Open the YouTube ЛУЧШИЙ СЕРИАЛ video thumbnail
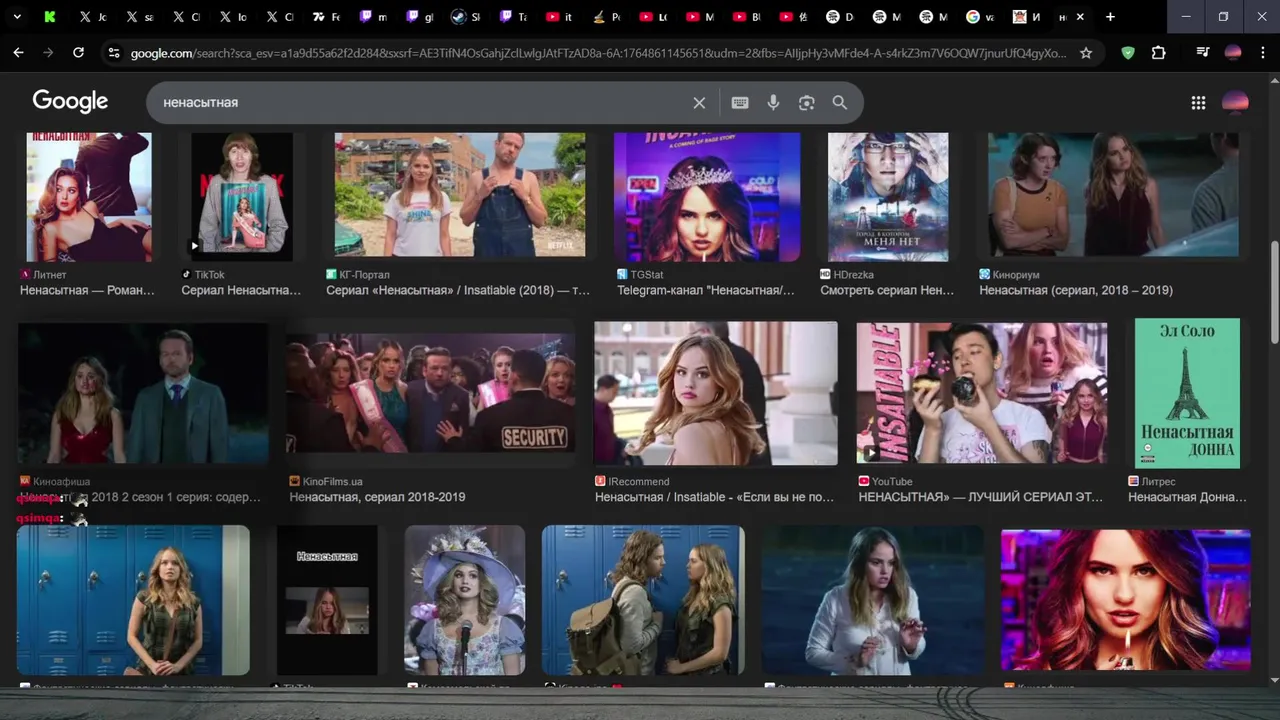The height and width of the screenshot is (720, 1280). click(981, 393)
